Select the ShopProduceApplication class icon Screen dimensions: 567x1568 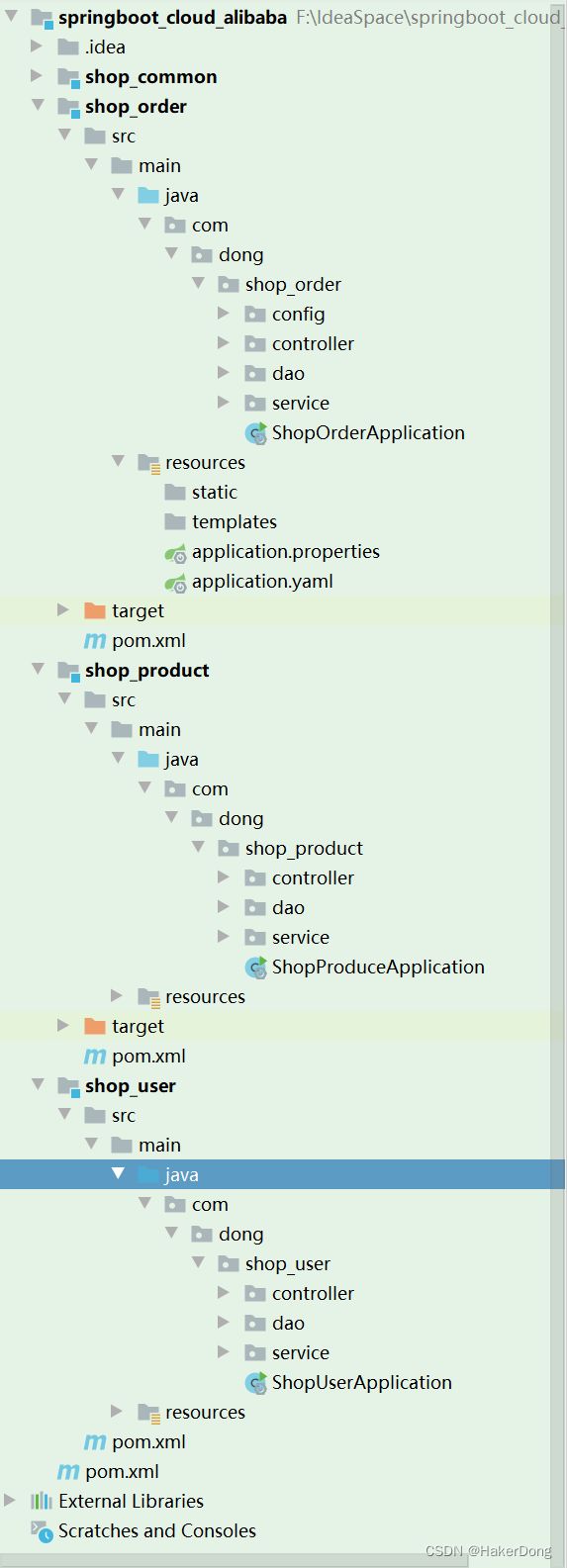click(256, 968)
